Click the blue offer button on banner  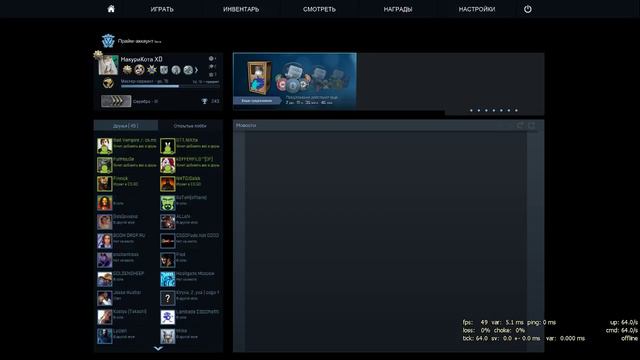click(x=257, y=101)
